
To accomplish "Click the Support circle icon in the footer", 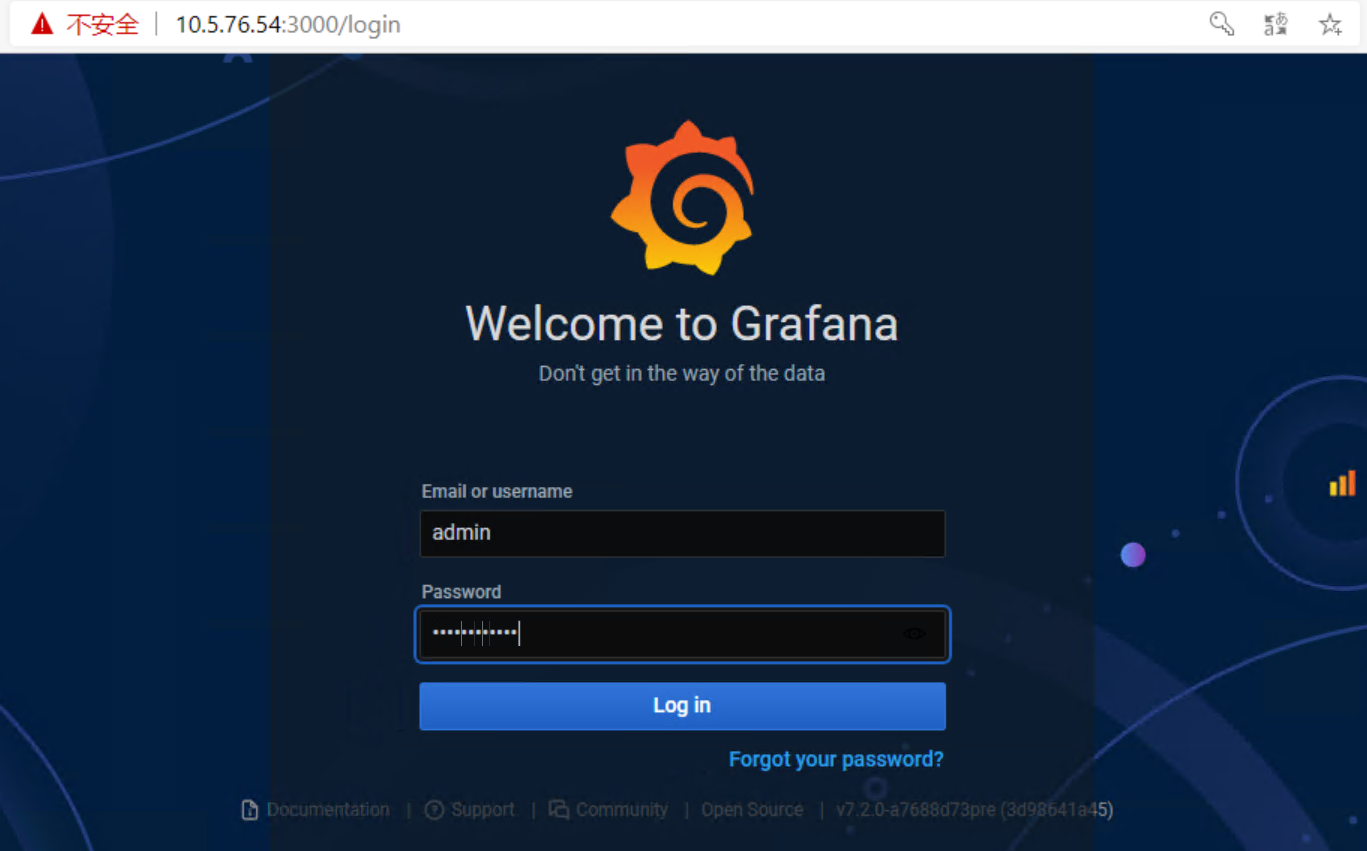I will 433,809.
